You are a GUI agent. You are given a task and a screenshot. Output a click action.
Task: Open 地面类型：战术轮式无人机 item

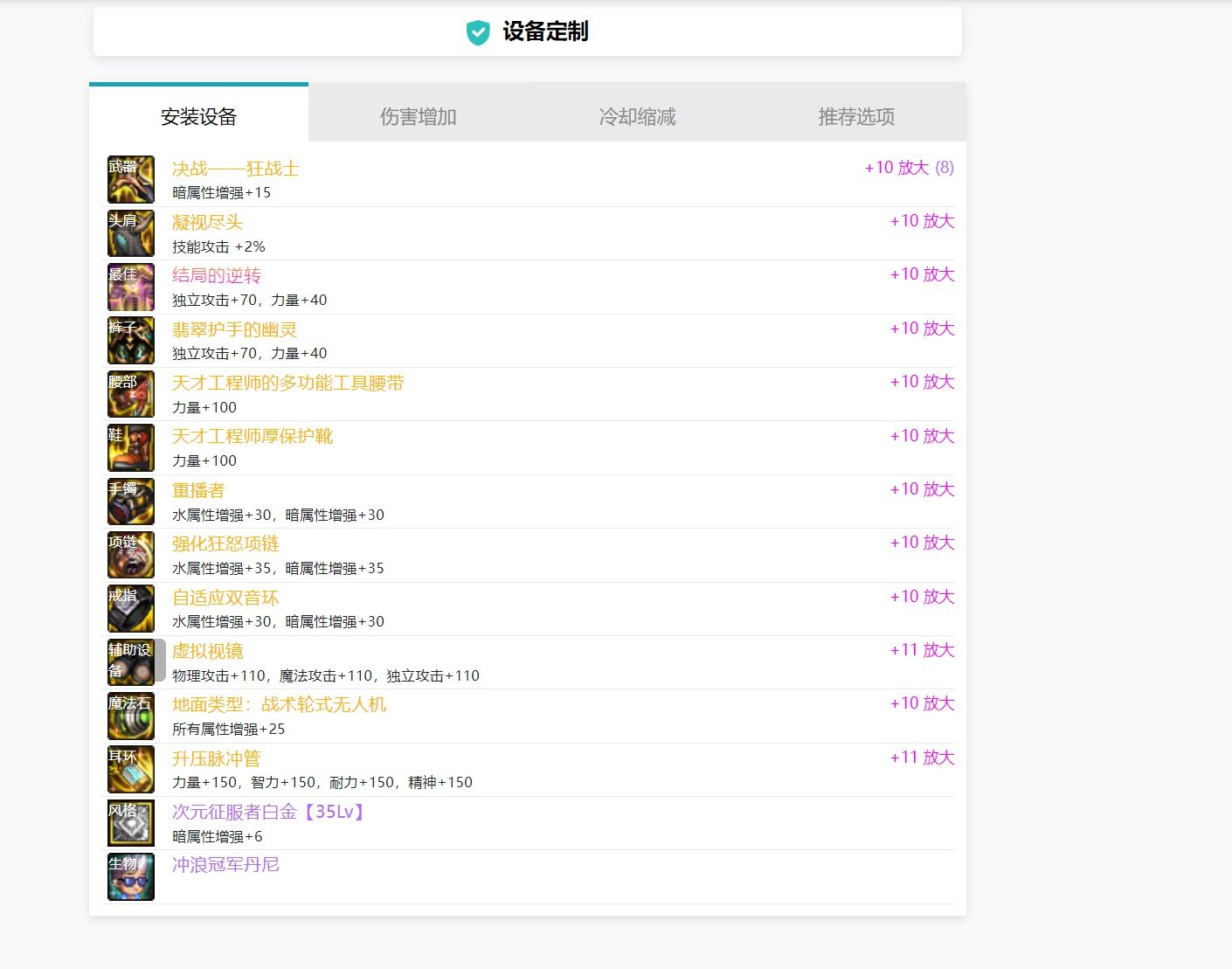279,704
